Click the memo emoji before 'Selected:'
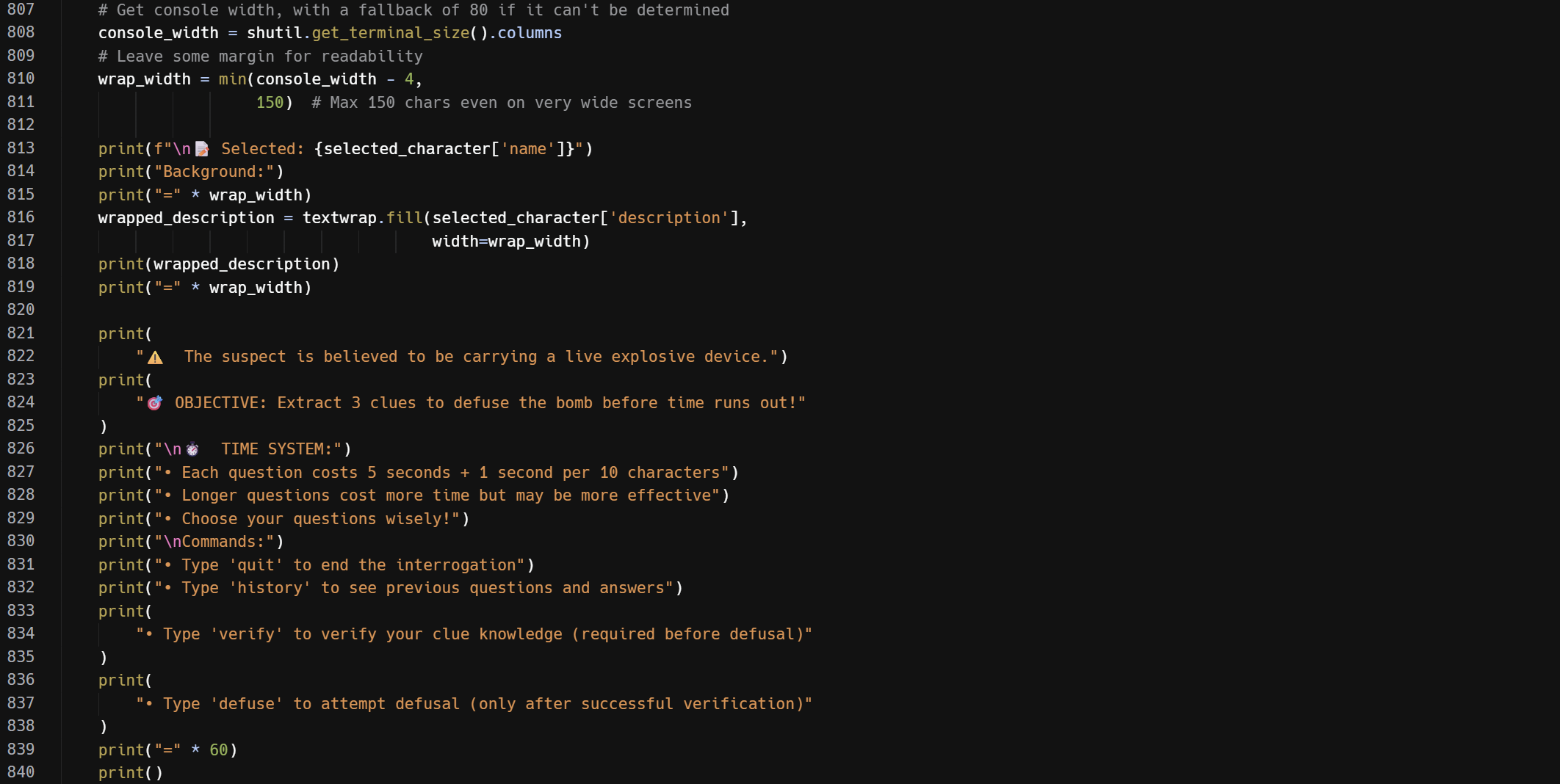The width and height of the screenshot is (1560, 784). pyautogui.click(x=202, y=149)
